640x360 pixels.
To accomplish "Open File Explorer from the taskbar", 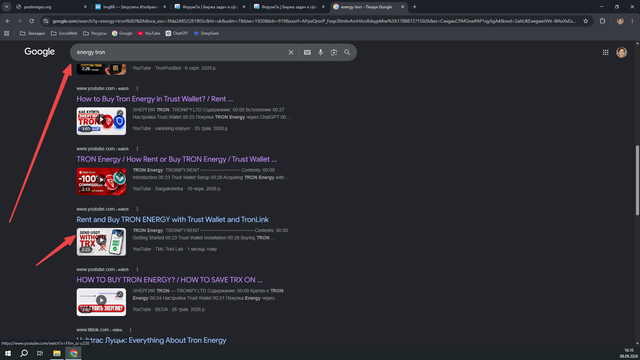I will 57,353.
